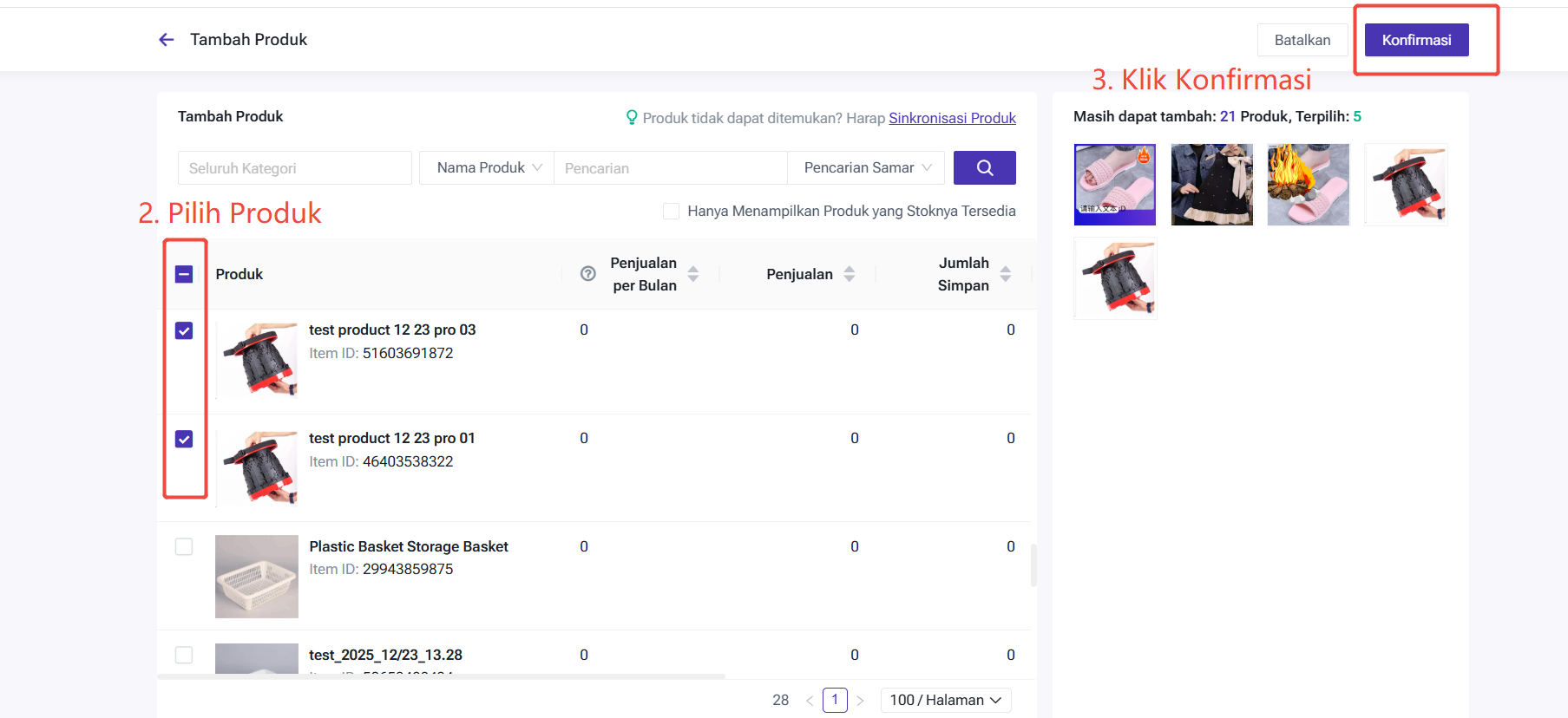Open the Sinkronisasi Produk link

point(952,118)
